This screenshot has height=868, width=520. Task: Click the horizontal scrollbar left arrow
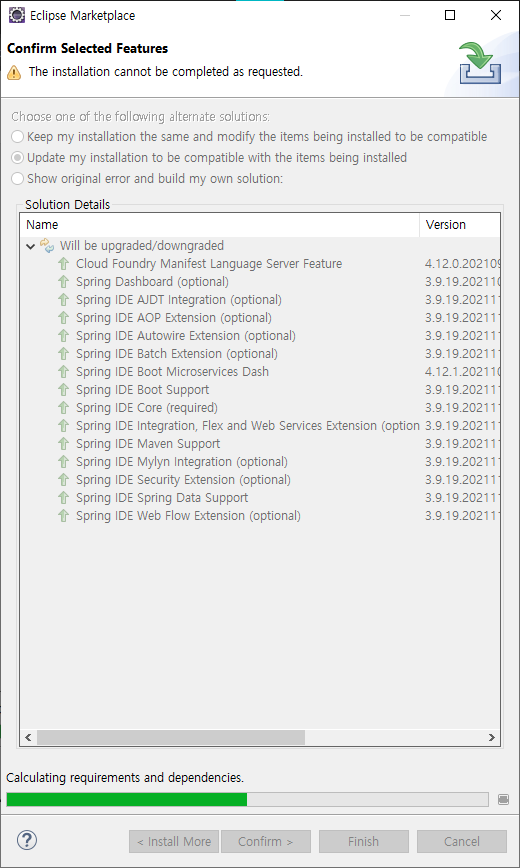coord(28,737)
